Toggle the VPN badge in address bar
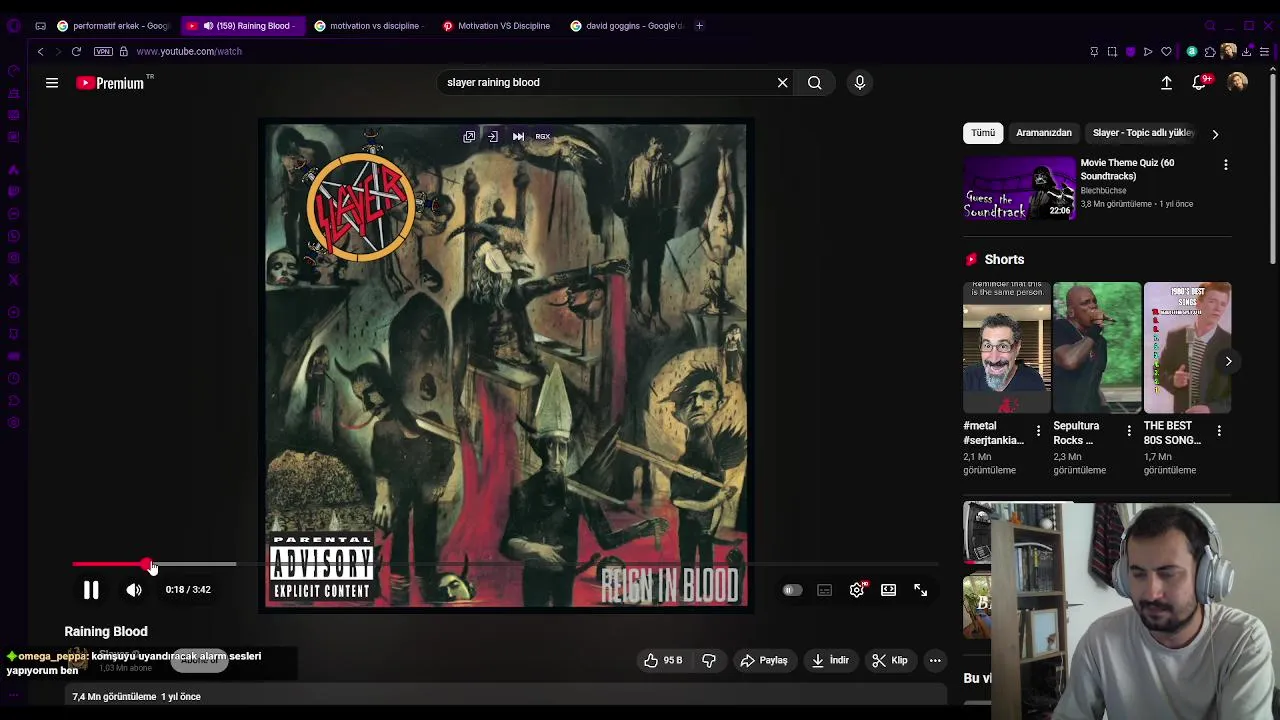1280x720 pixels. pos(103,51)
